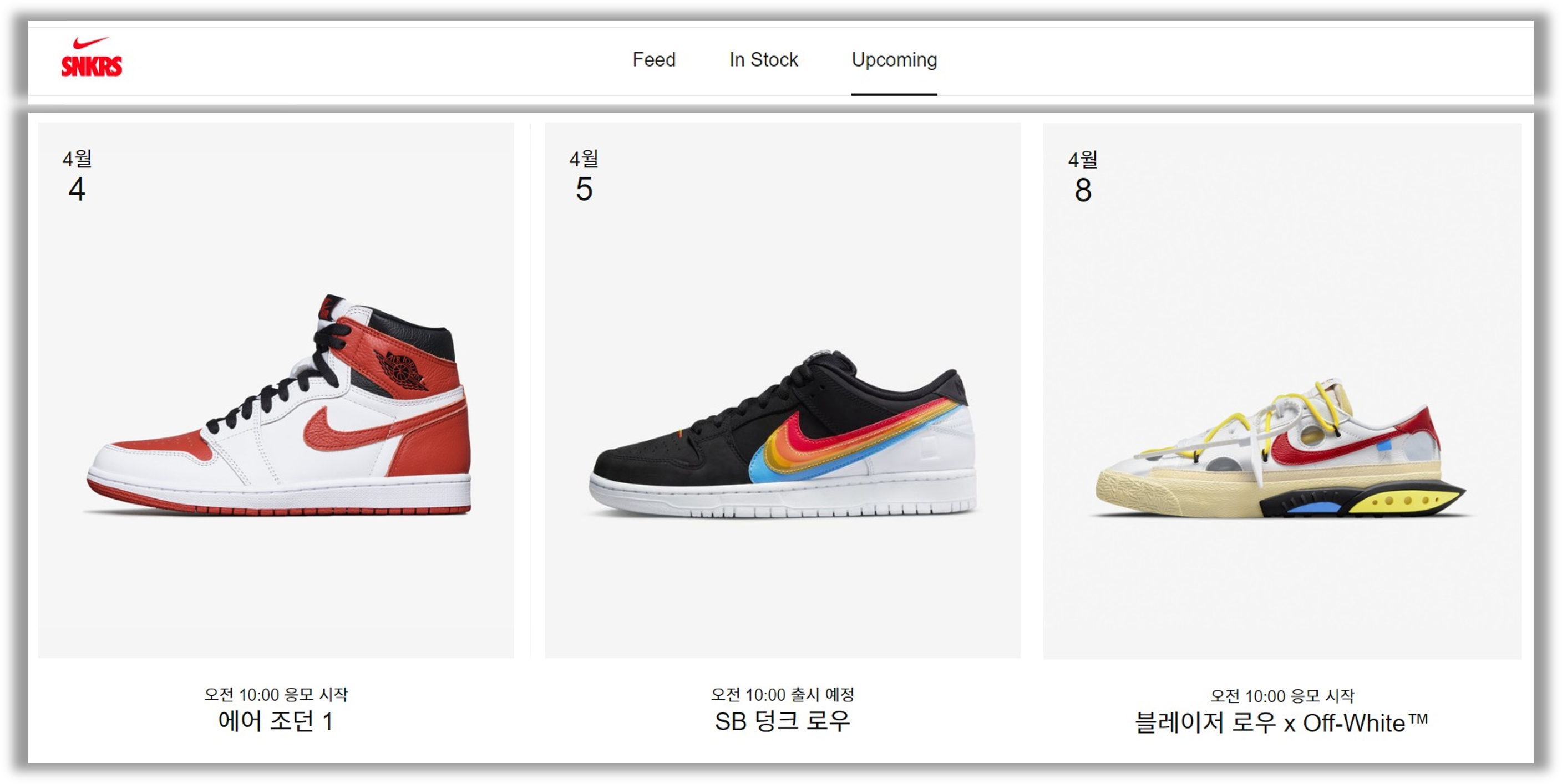The height and width of the screenshot is (784, 1562).
Task: Open the Feed tab
Action: [653, 60]
